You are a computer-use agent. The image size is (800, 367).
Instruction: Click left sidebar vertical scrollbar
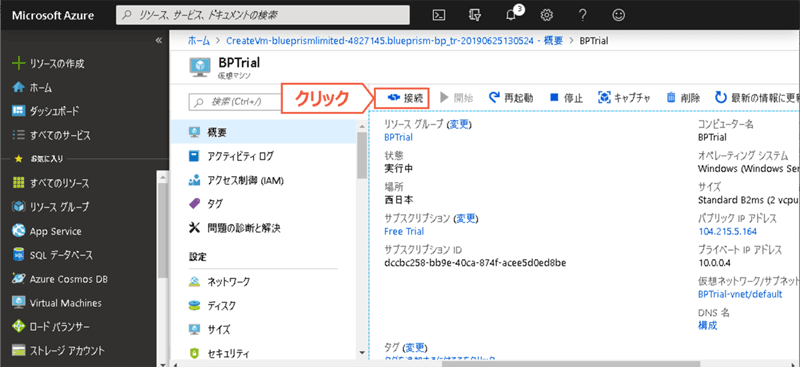(x=163, y=230)
